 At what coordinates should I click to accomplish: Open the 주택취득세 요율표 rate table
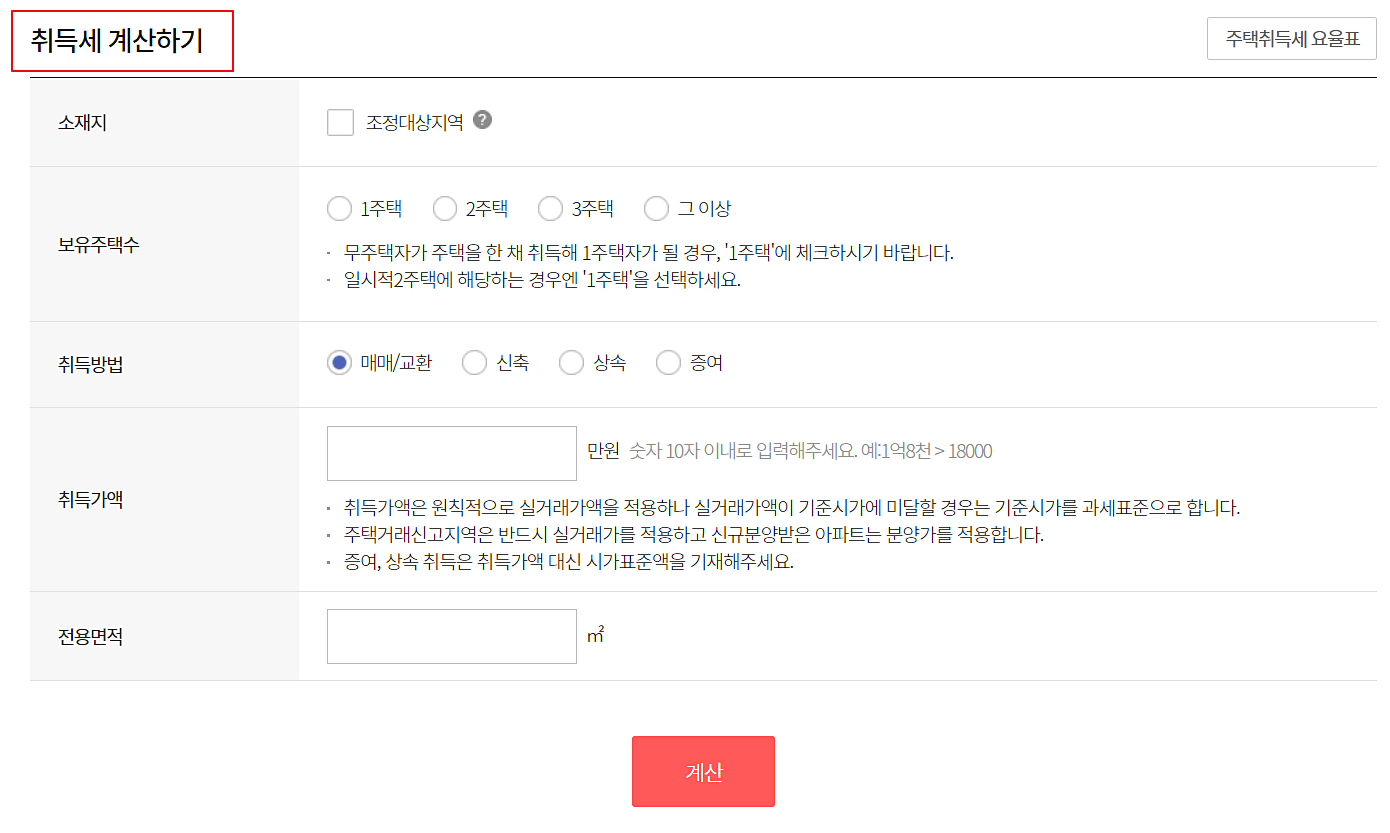pyautogui.click(x=1291, y=37)
